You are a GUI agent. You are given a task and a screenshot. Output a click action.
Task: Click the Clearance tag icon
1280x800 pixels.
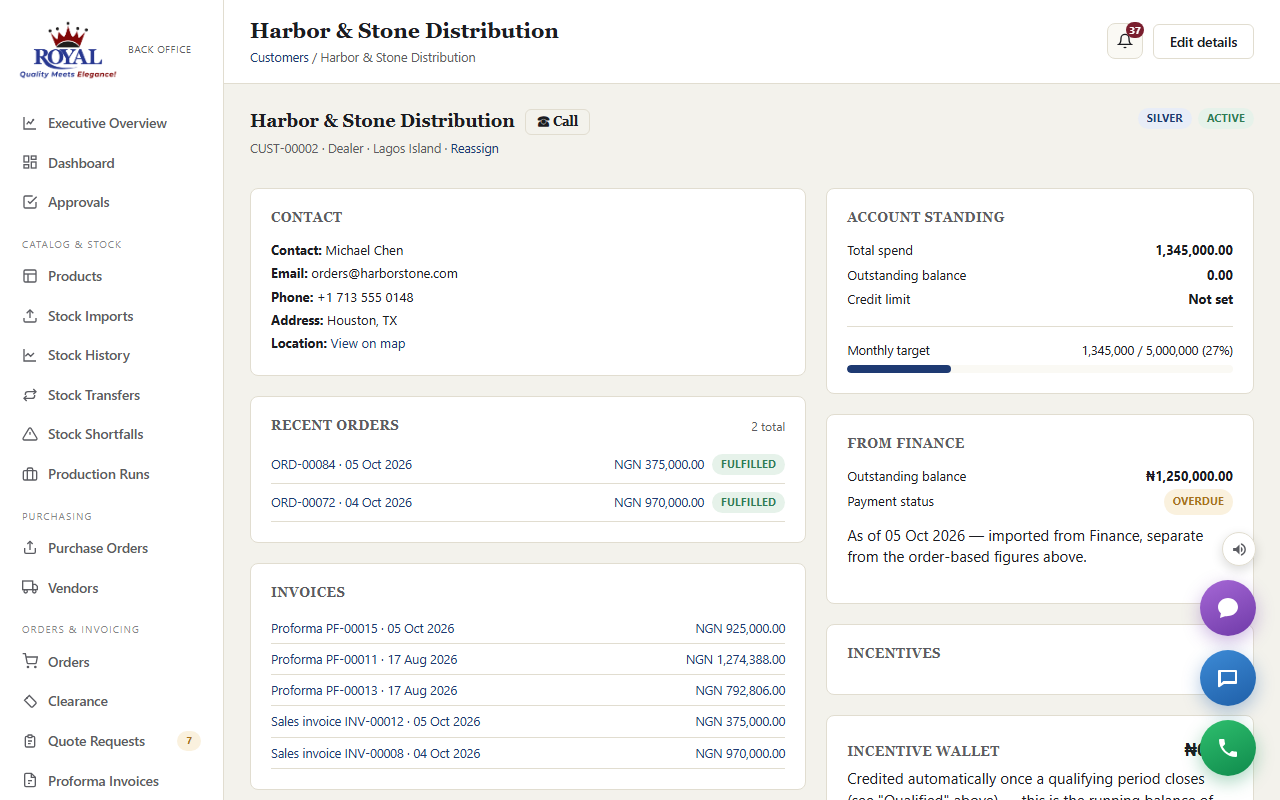click(x=30, y=701)
